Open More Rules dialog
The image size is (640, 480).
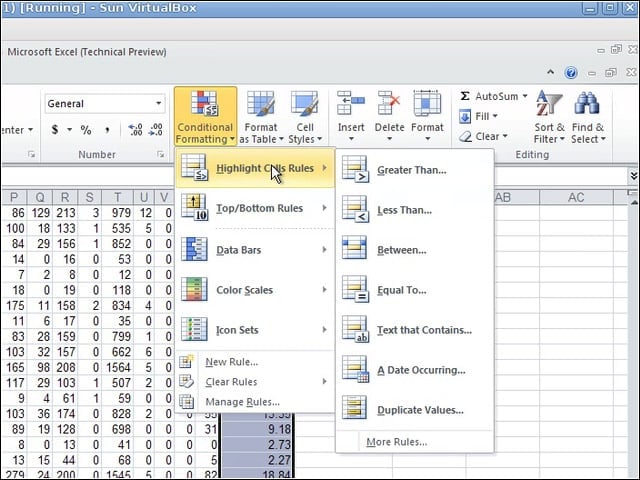click(x=414, y=442)
